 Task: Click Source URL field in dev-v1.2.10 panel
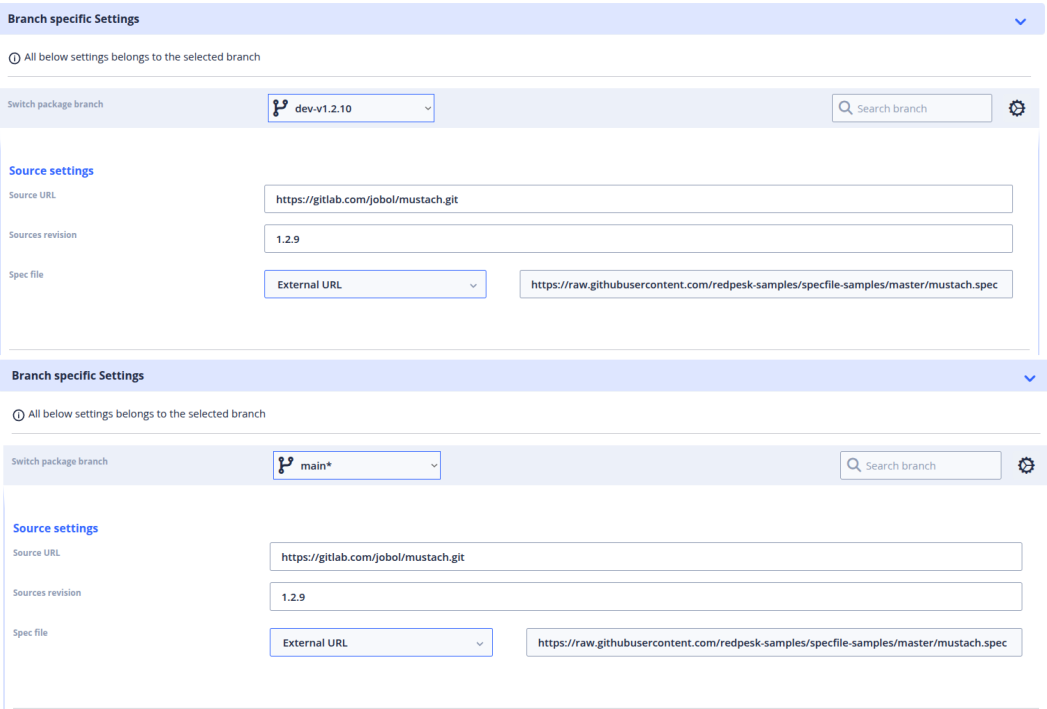(638, 199)
